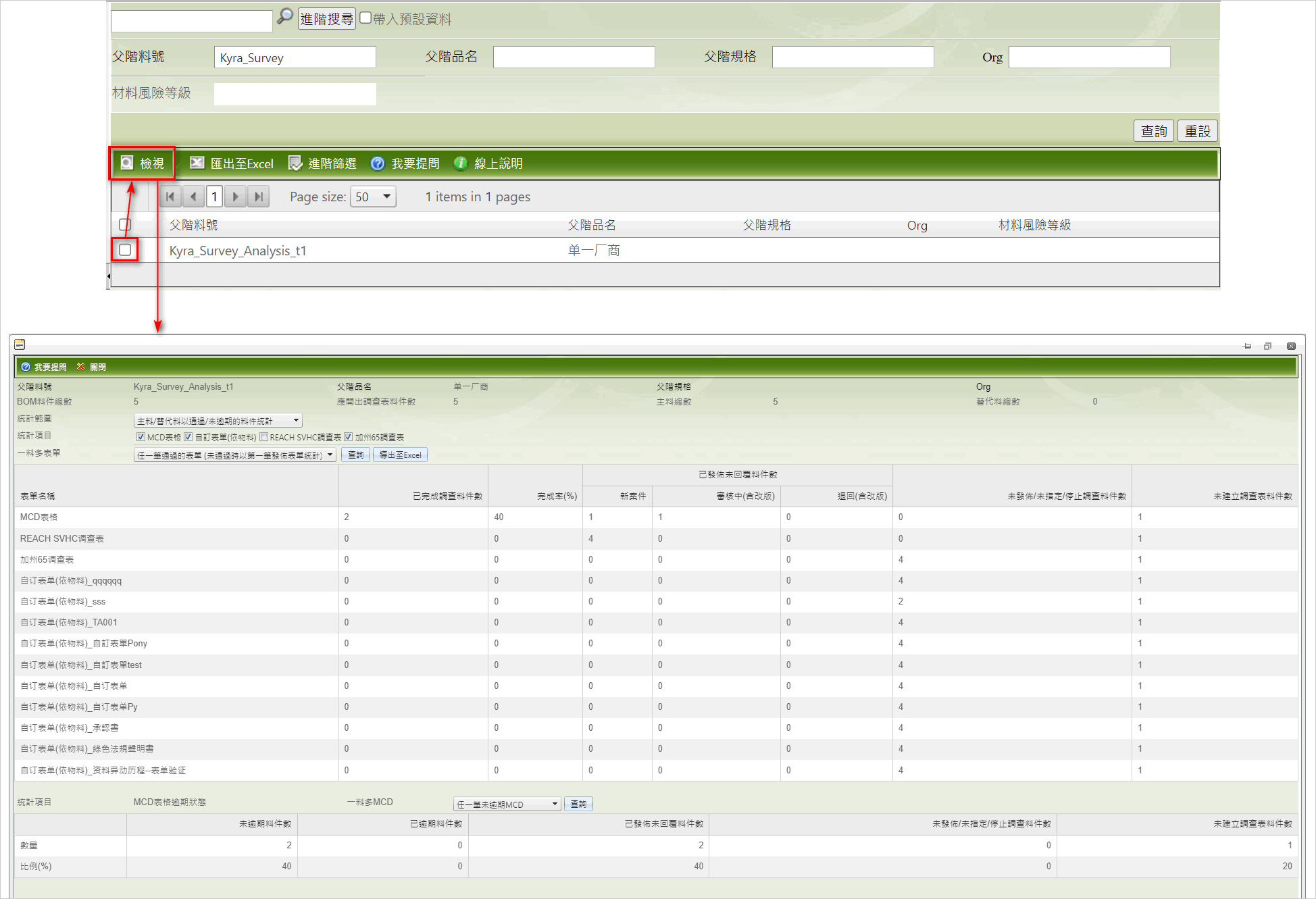Focus the top search text box

[x=192, y=20]
